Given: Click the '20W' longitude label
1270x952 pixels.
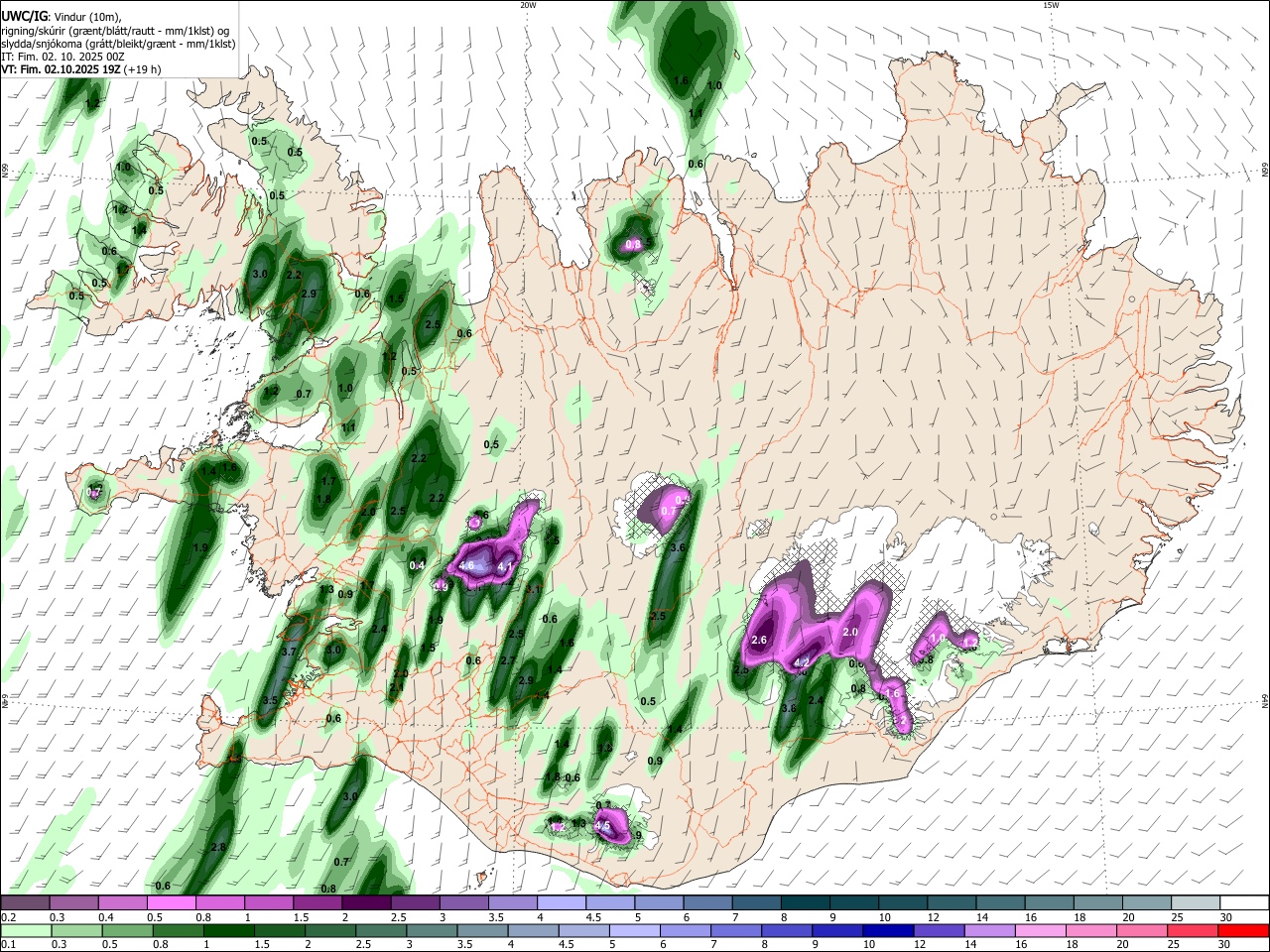Looking at the screenshot, I should [528, 5].
